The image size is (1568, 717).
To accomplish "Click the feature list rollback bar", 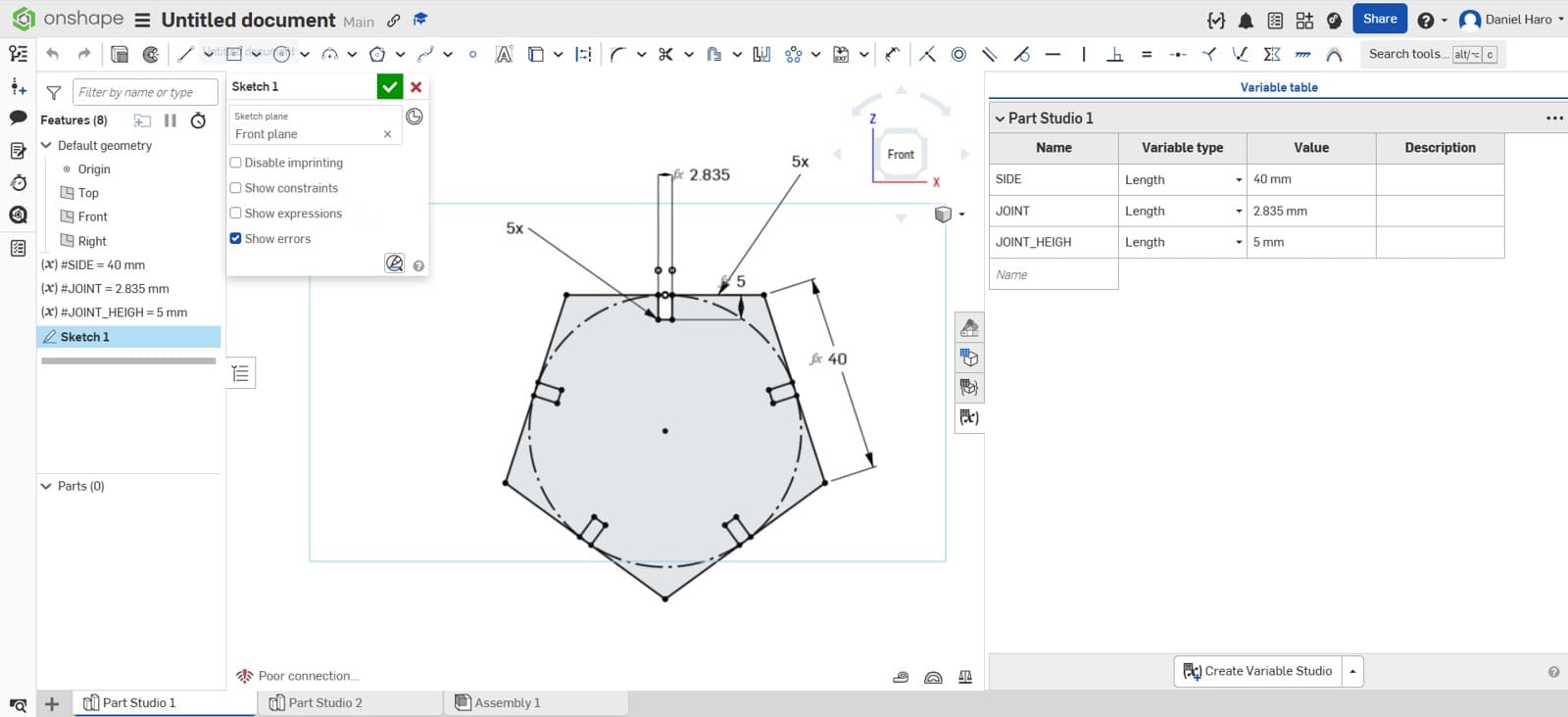I will (x=128, y=360).
